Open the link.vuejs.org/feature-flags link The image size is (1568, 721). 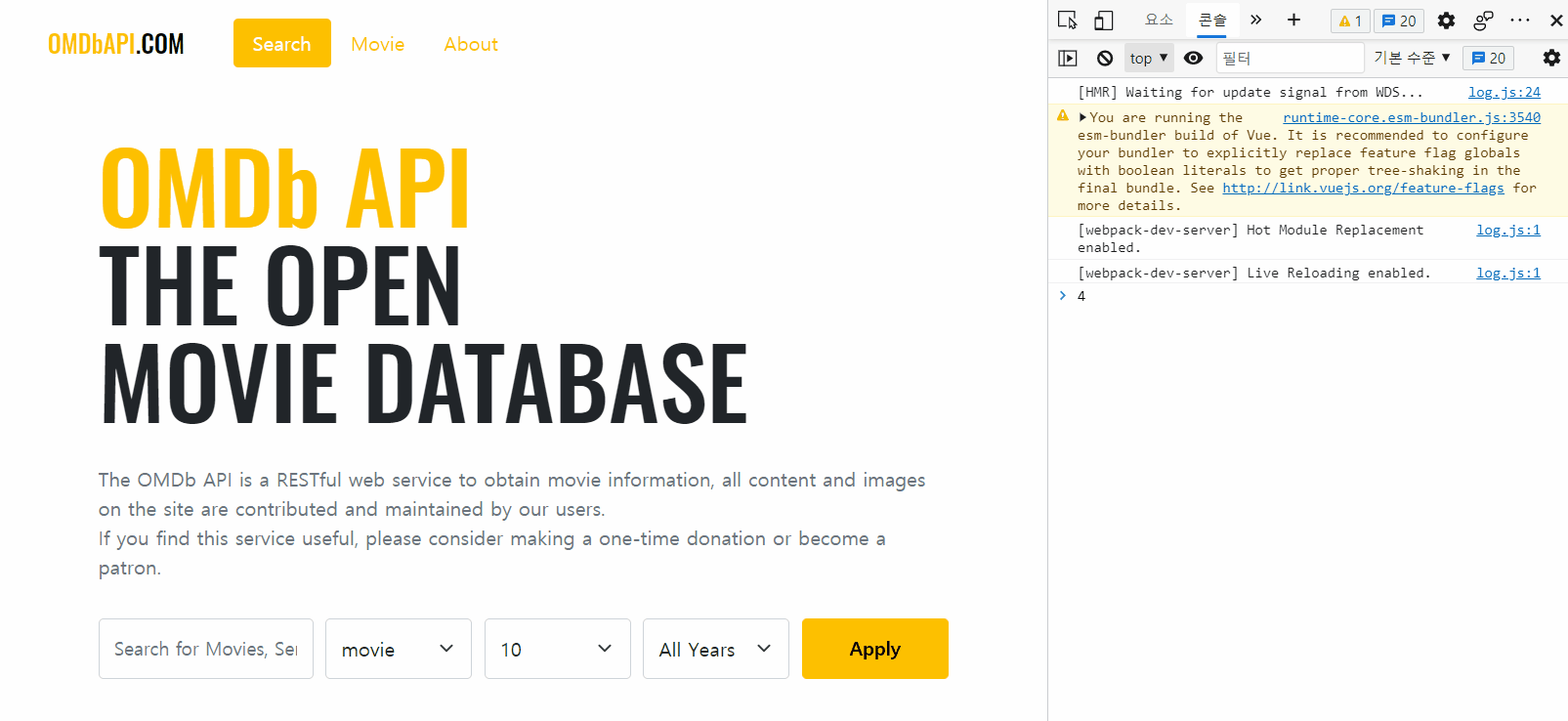(x=1363, y=188)
